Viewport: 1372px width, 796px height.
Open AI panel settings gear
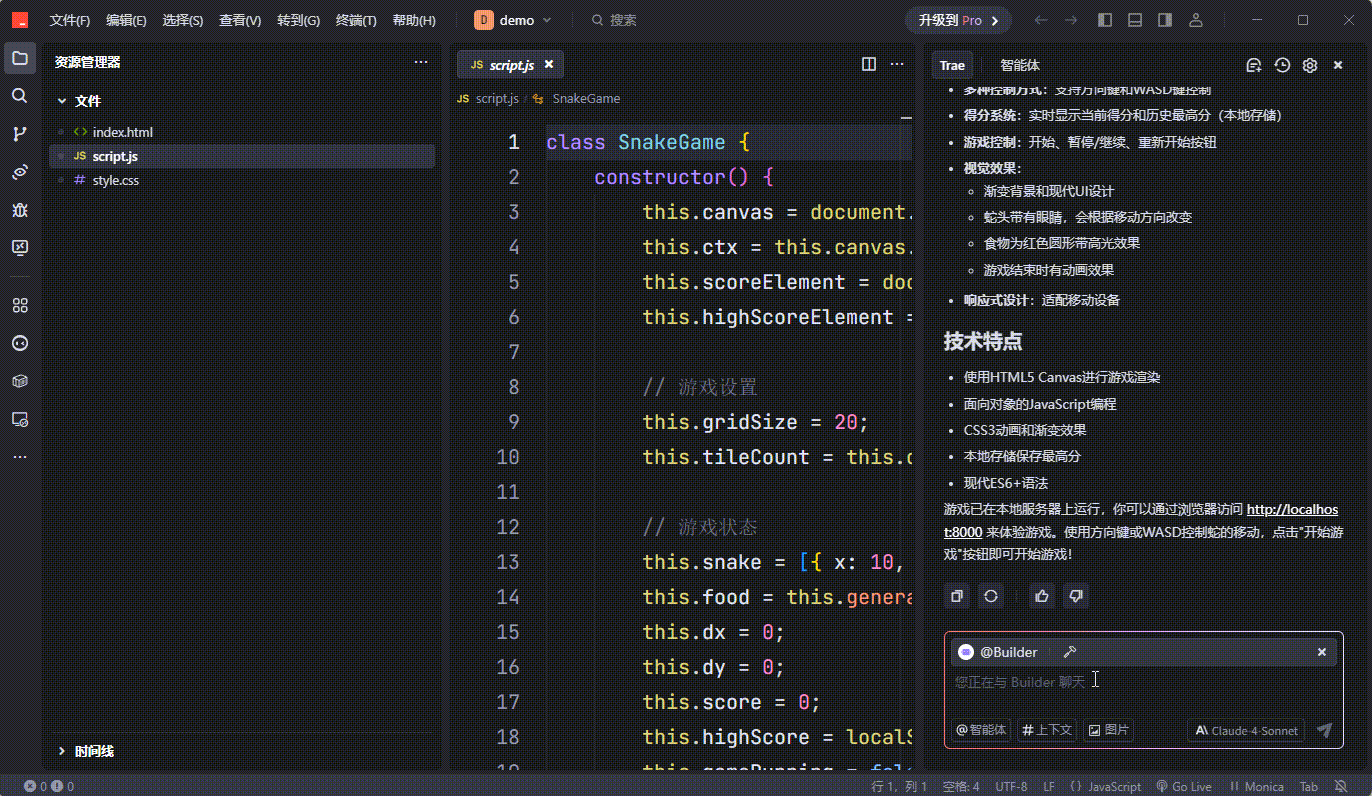click(1310, 65)
